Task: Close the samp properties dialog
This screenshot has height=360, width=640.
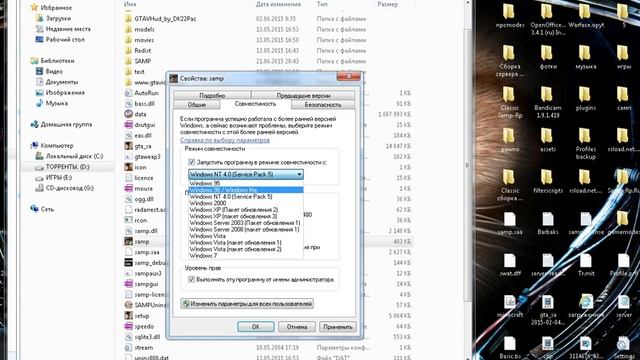Action: coord(349,76)
